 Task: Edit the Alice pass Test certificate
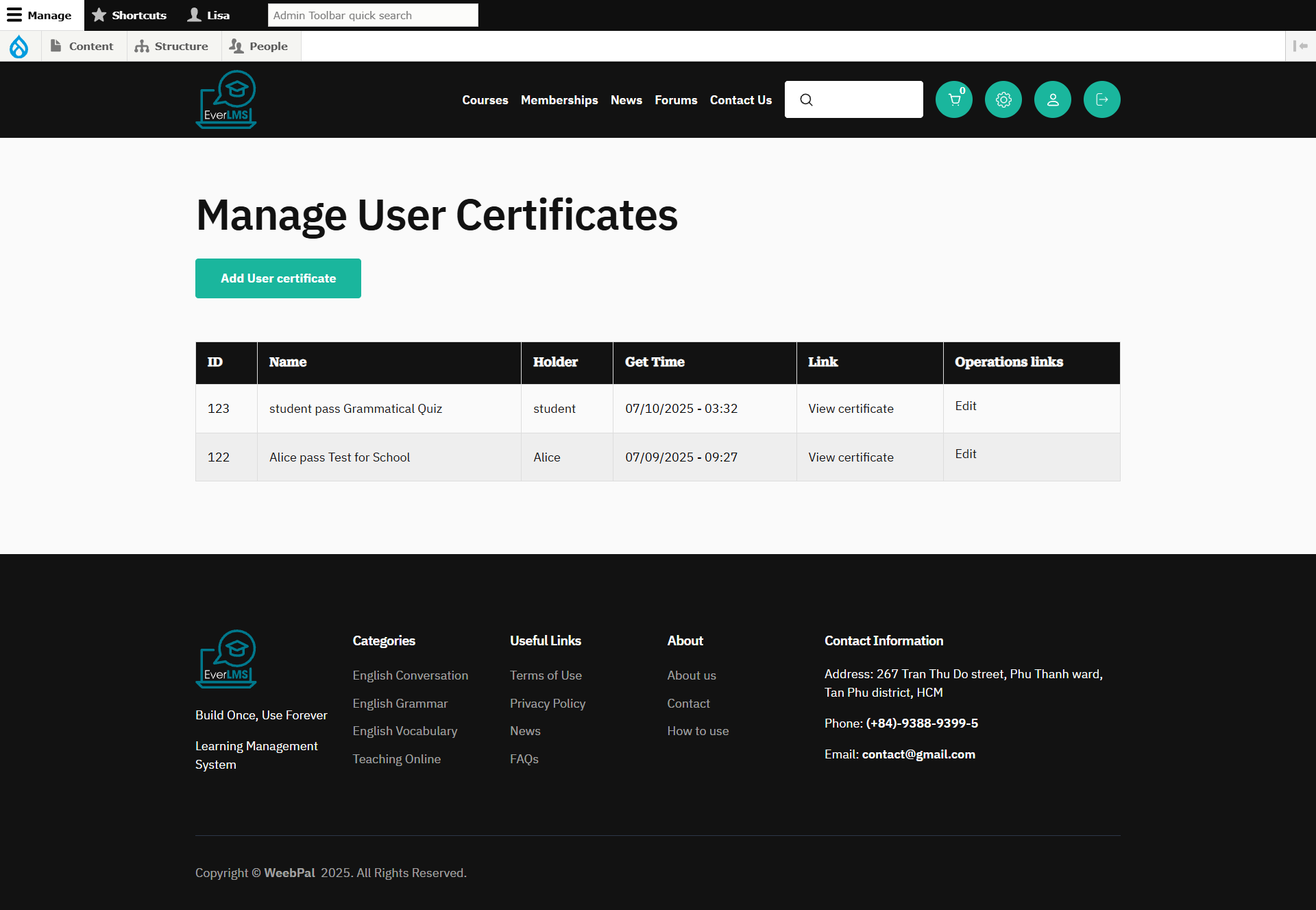point(965,454)
